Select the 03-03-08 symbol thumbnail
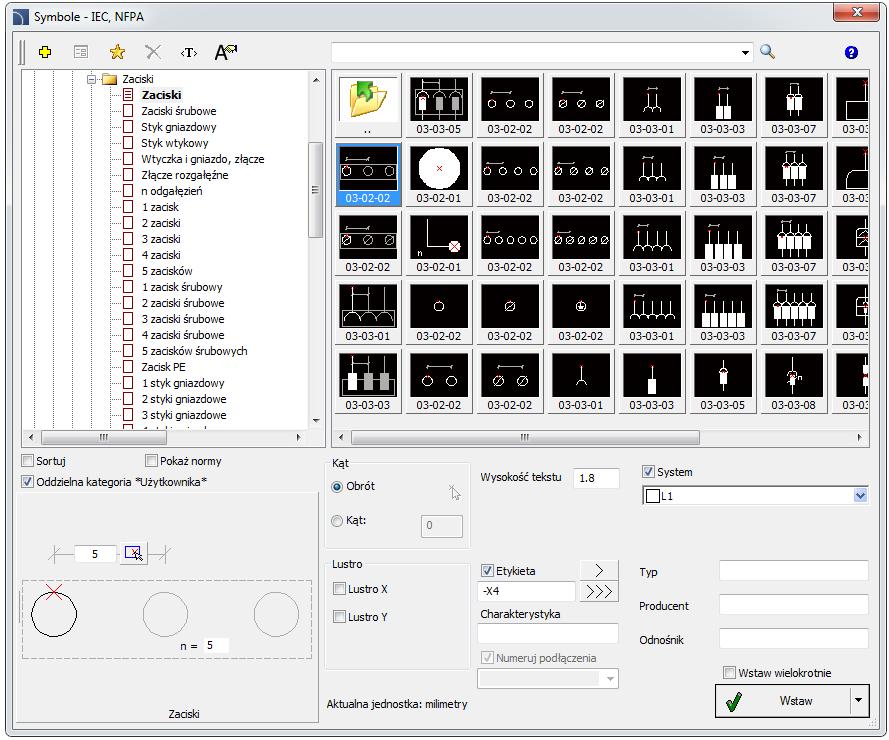 793,381
